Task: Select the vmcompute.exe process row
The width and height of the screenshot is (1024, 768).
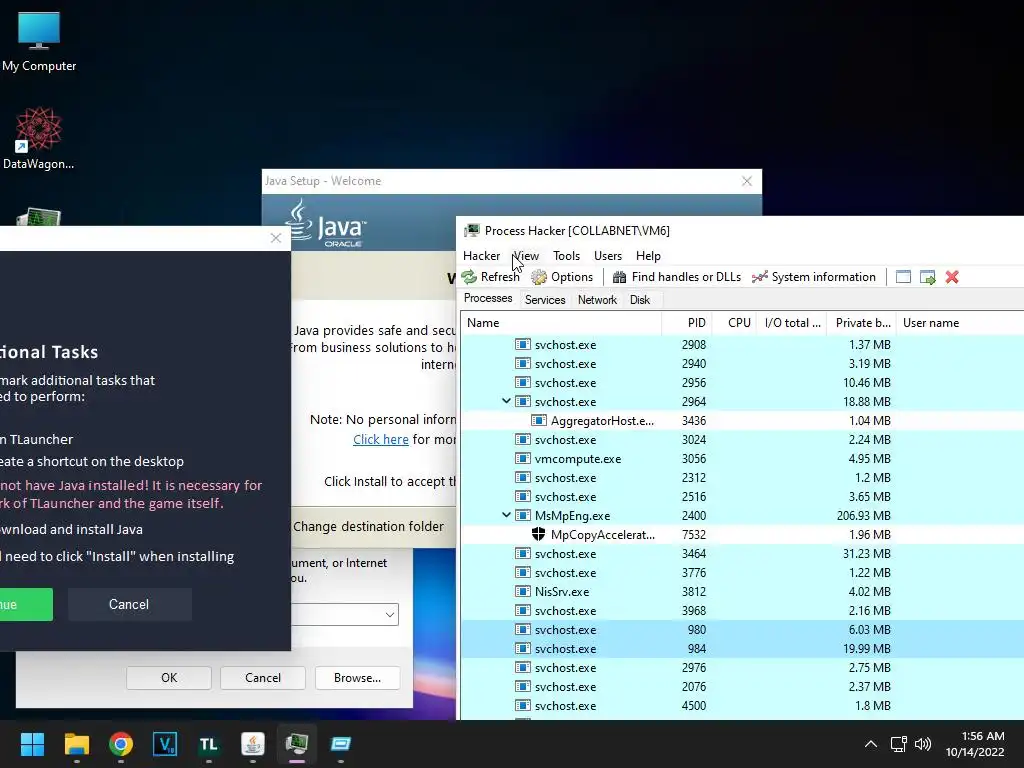Action: coord(742,458)
